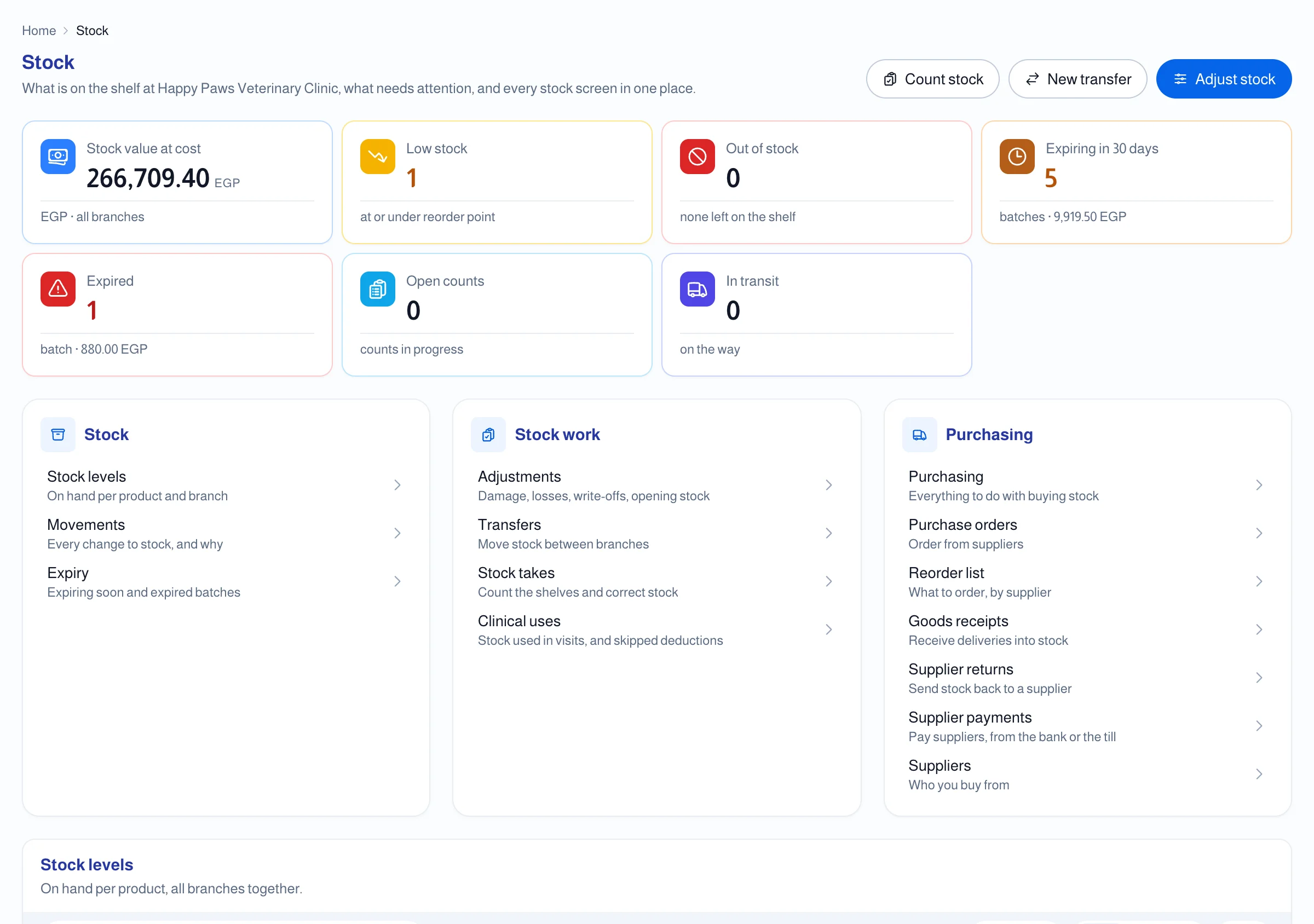Click the Purchasing section truck icon
1314x924 pixels.
pos(919,435)
